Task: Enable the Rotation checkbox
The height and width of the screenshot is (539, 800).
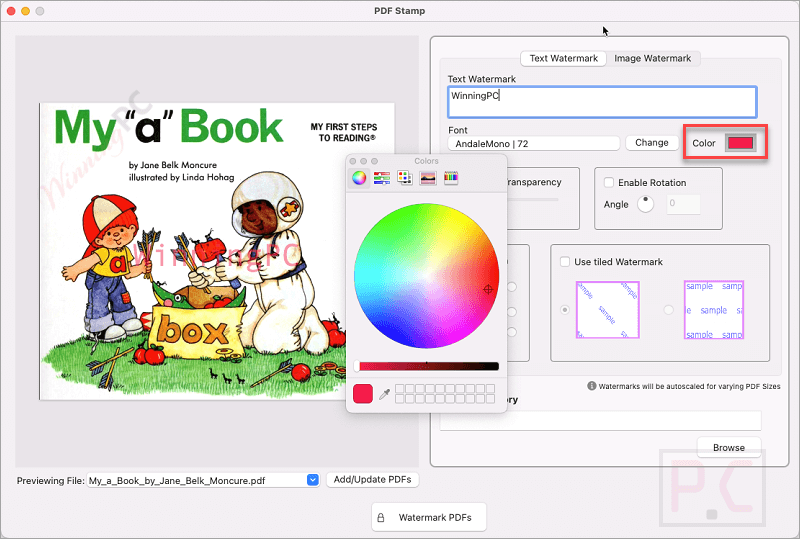Action: coord(609,182)
